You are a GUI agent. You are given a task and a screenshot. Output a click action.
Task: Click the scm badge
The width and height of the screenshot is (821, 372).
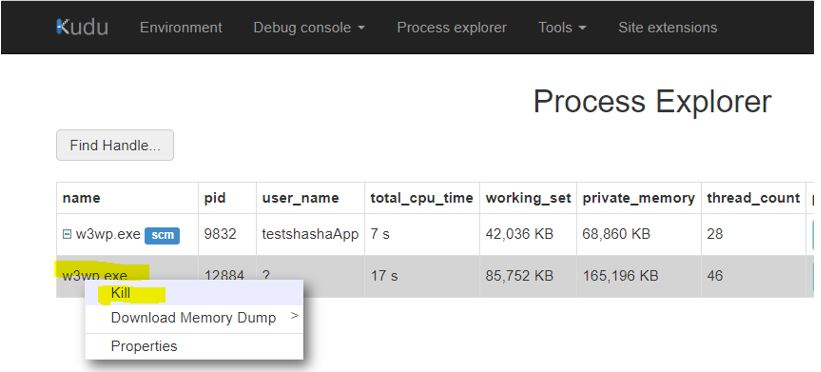tap(162, 235)
